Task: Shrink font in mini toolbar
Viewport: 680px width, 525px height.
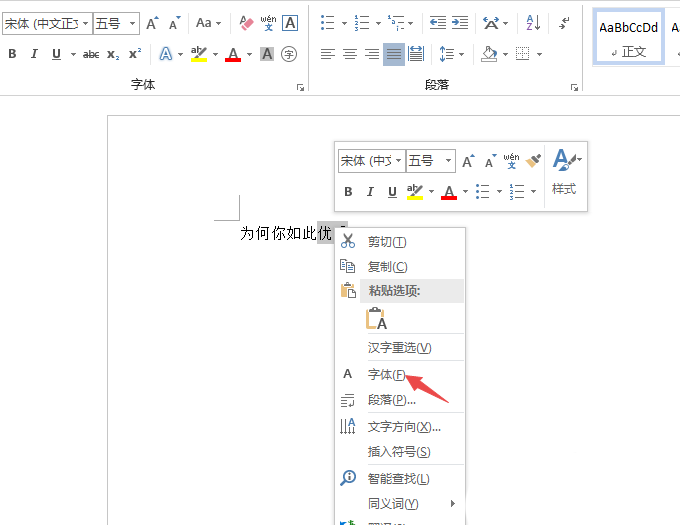Action: (490, 161)
